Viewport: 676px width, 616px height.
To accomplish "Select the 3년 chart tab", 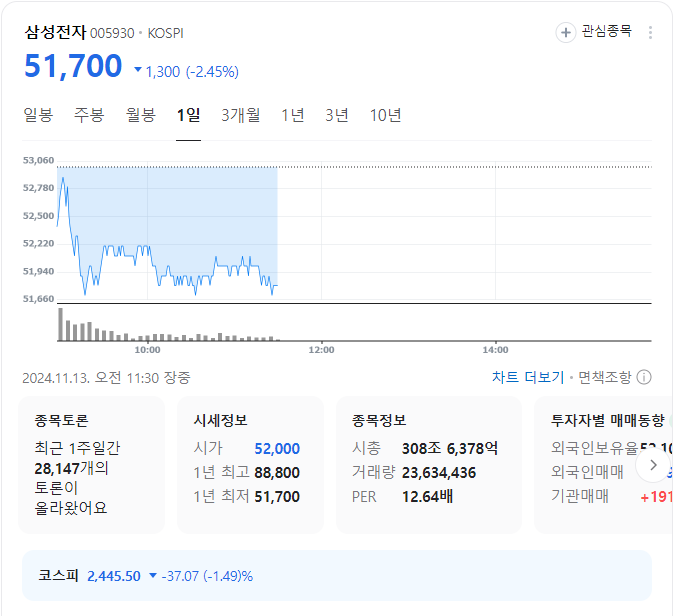I will tap(336, 115).
